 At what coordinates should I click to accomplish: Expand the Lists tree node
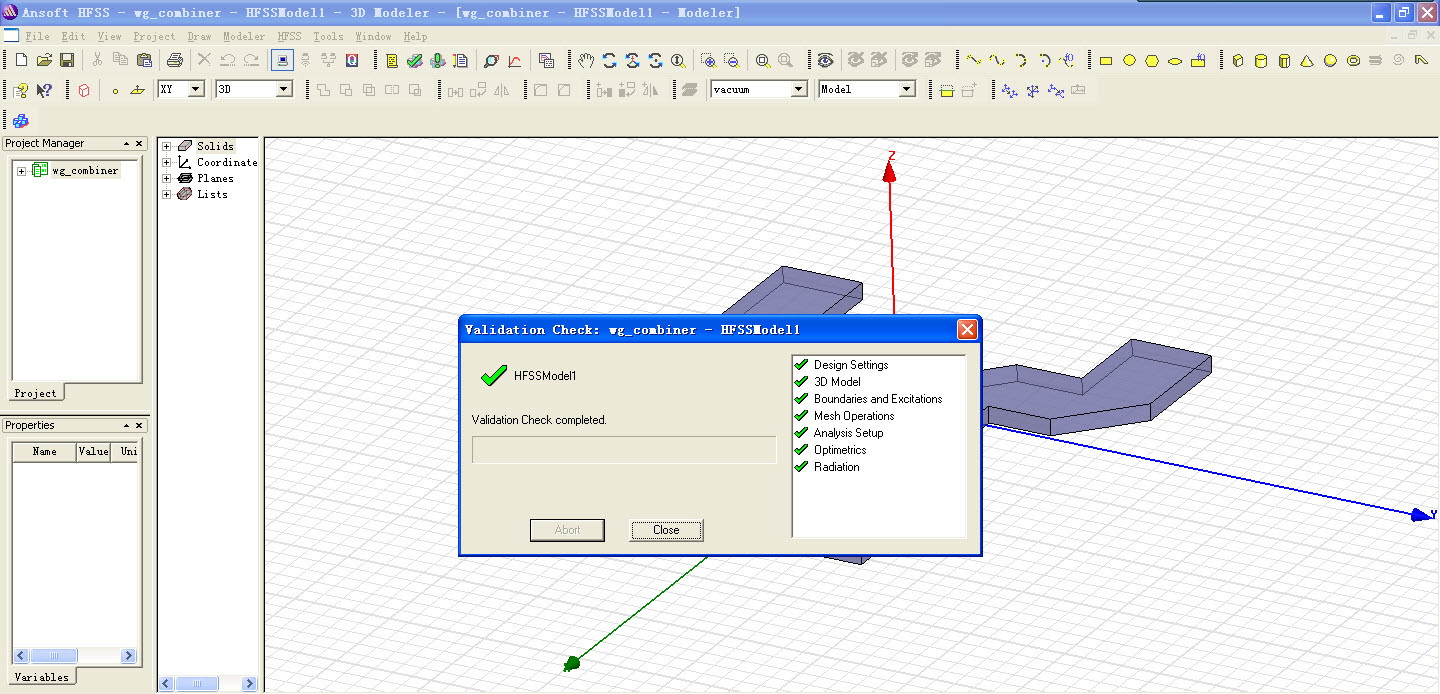[167, 194]
